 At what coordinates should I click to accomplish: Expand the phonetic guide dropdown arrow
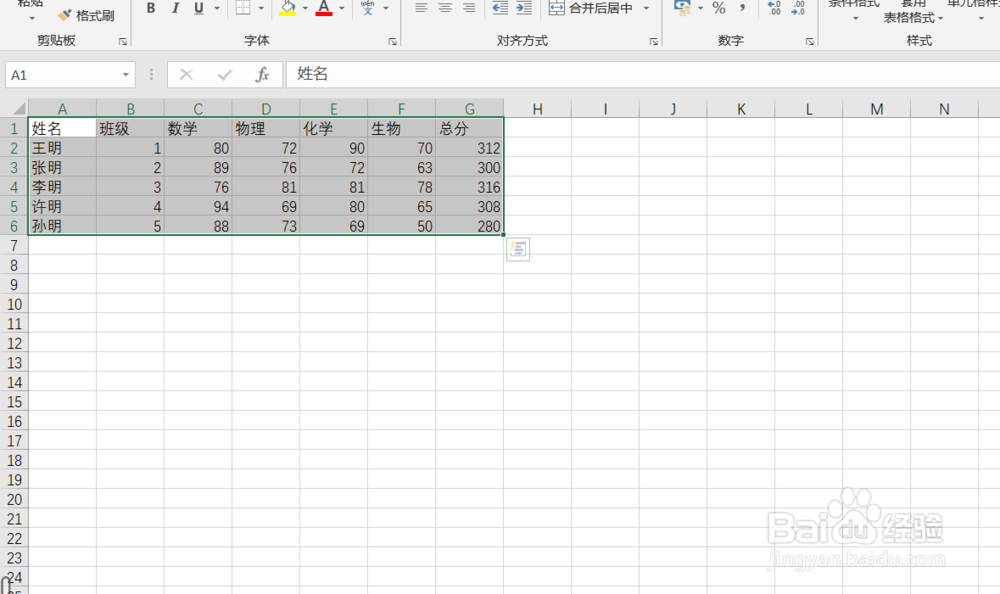(x=386, y=8)
